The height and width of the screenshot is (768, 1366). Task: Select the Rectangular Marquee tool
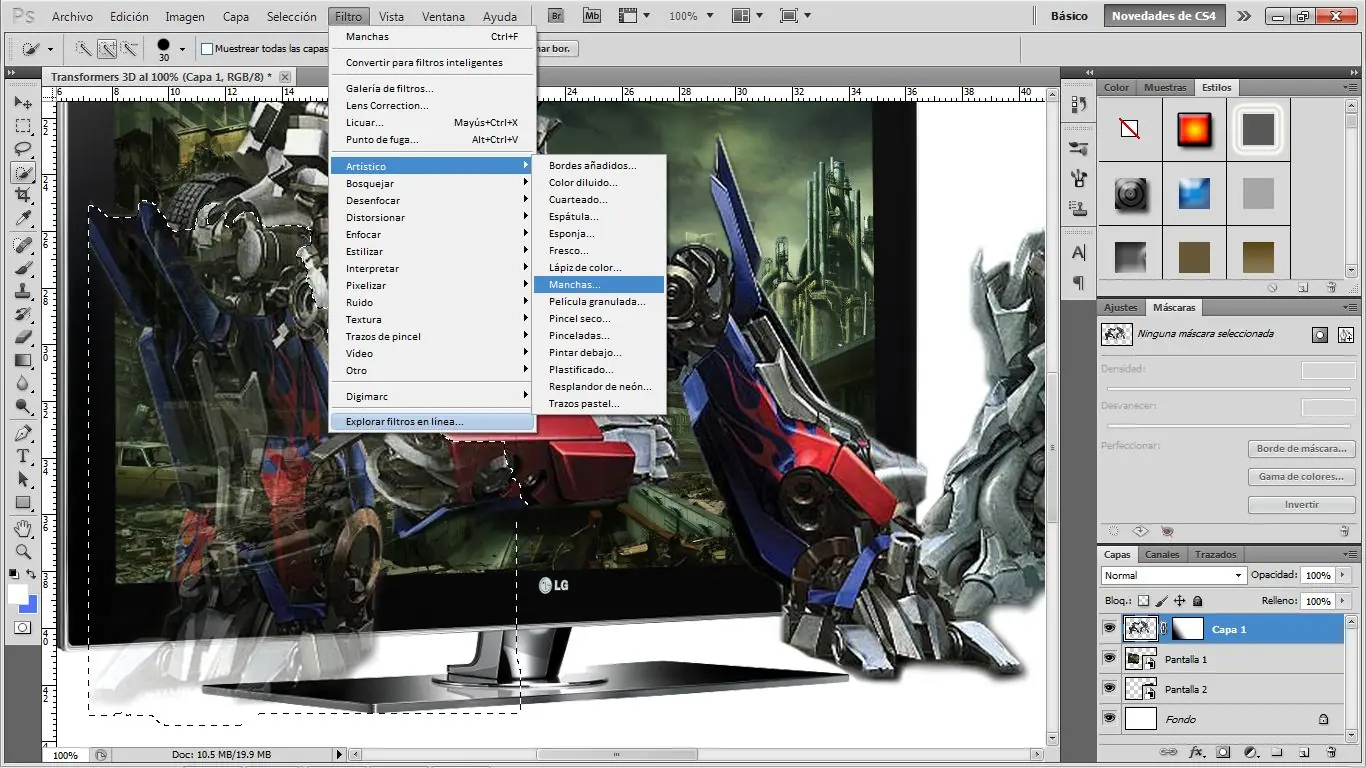click(x=23, y=126)
